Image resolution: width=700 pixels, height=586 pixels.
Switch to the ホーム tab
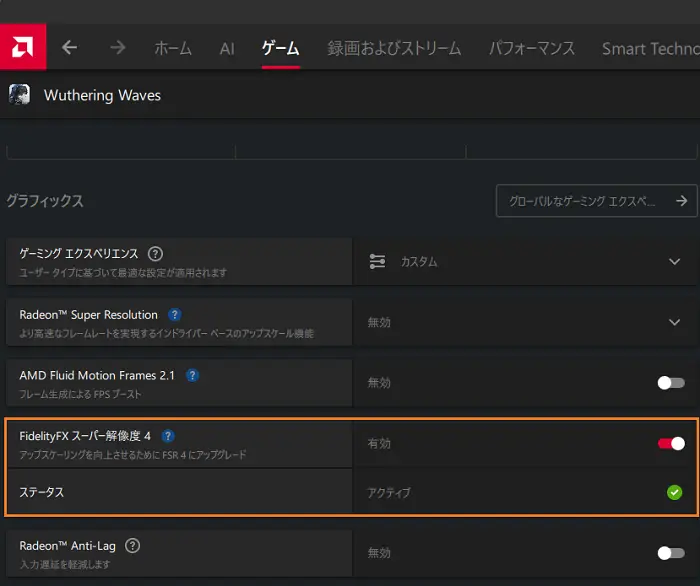click(173, 48)
